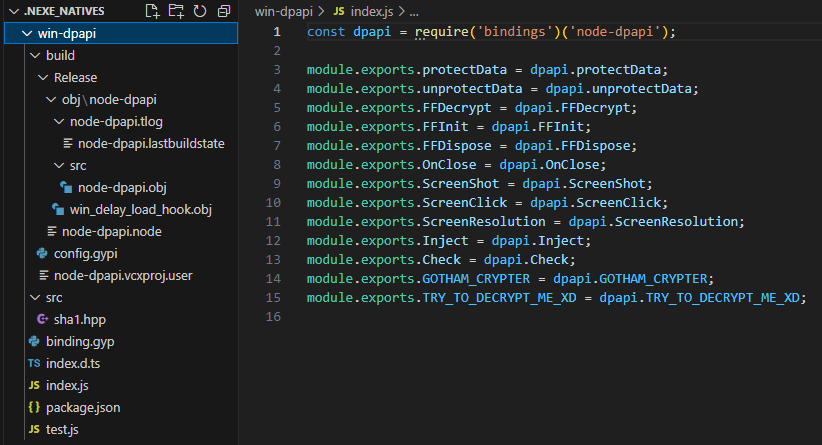Click the win-dpapi breadcrumb segment
Screen dimensions: 822x445
point(284,12)
